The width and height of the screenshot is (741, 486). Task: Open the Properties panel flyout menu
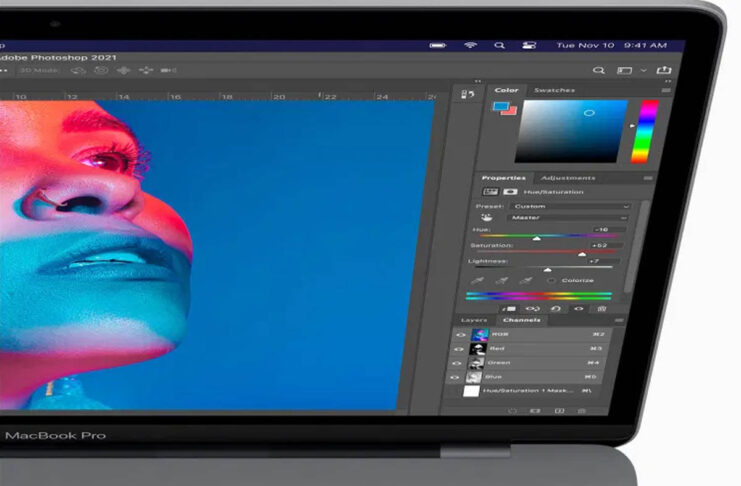(x=648, y=178)
